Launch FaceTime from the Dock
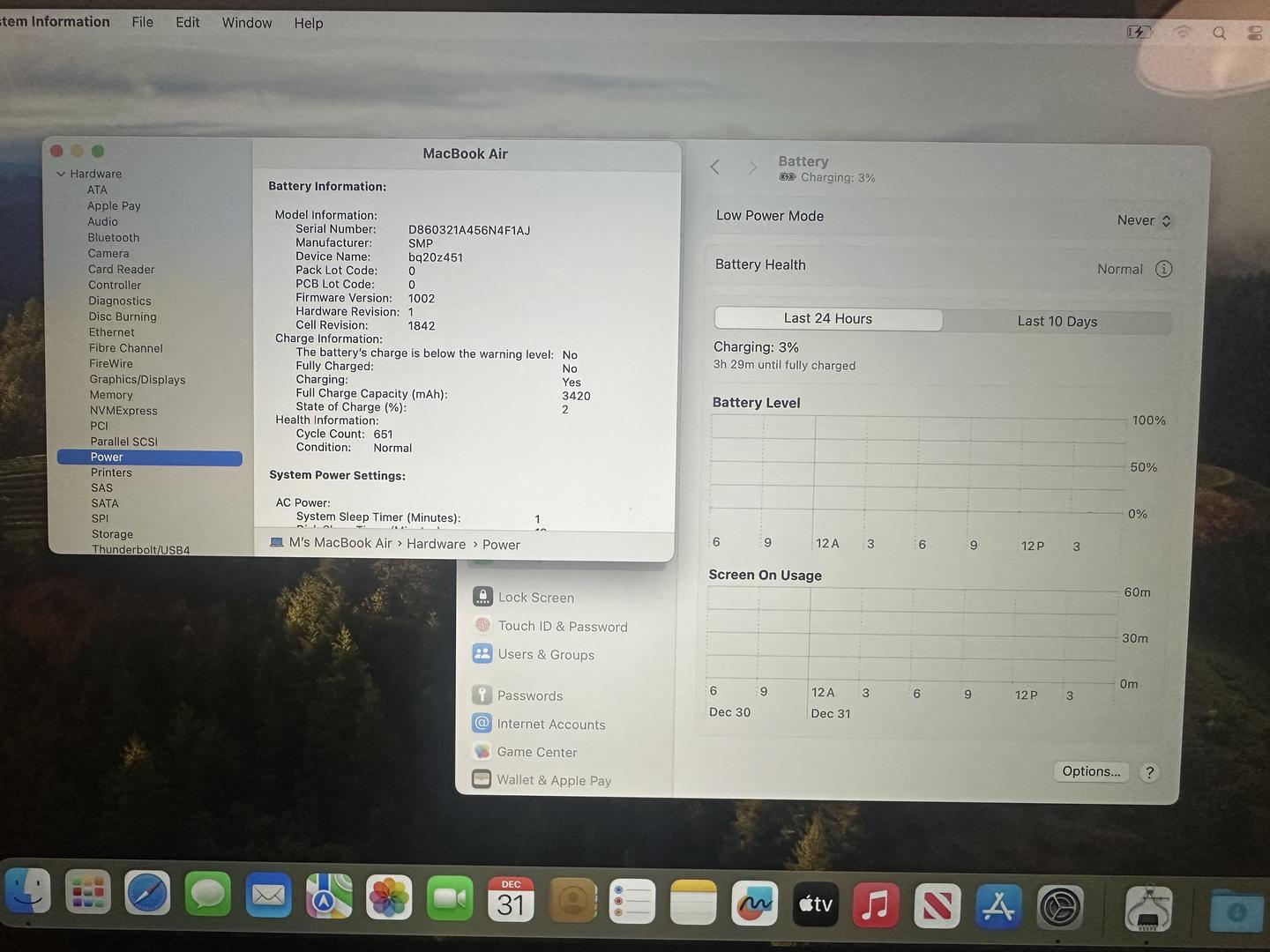The image size is (1270, 952). point(450,898)
